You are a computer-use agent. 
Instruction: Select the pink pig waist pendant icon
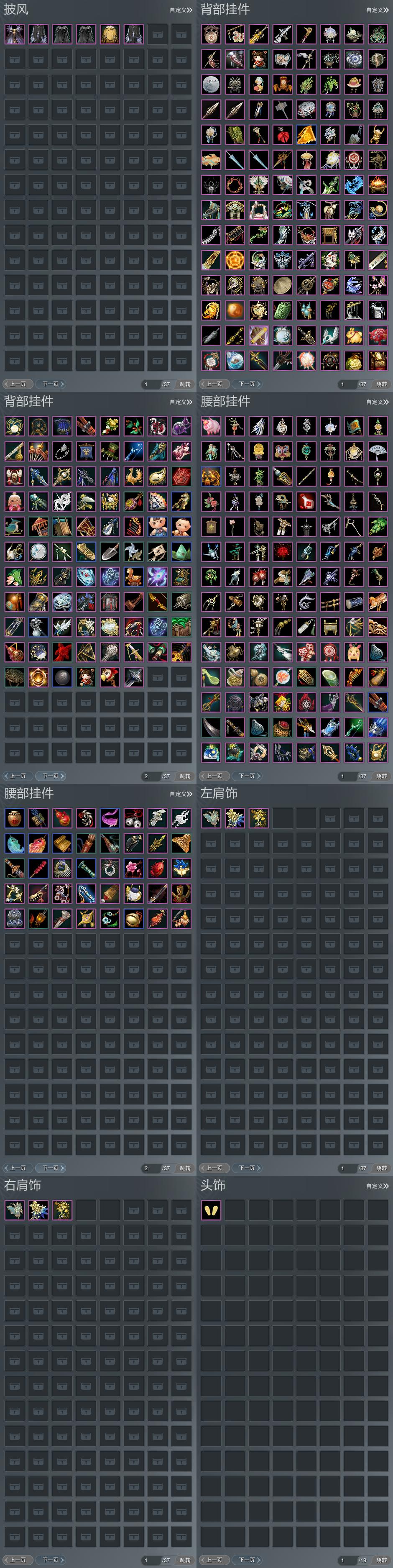tap(211, 426)
